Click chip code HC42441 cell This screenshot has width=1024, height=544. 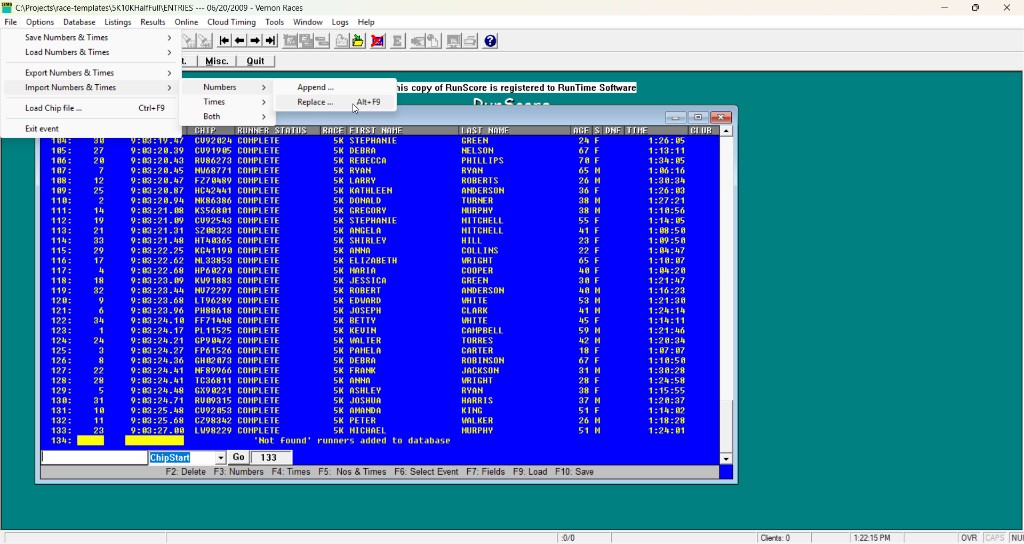[x=214, y=191]
